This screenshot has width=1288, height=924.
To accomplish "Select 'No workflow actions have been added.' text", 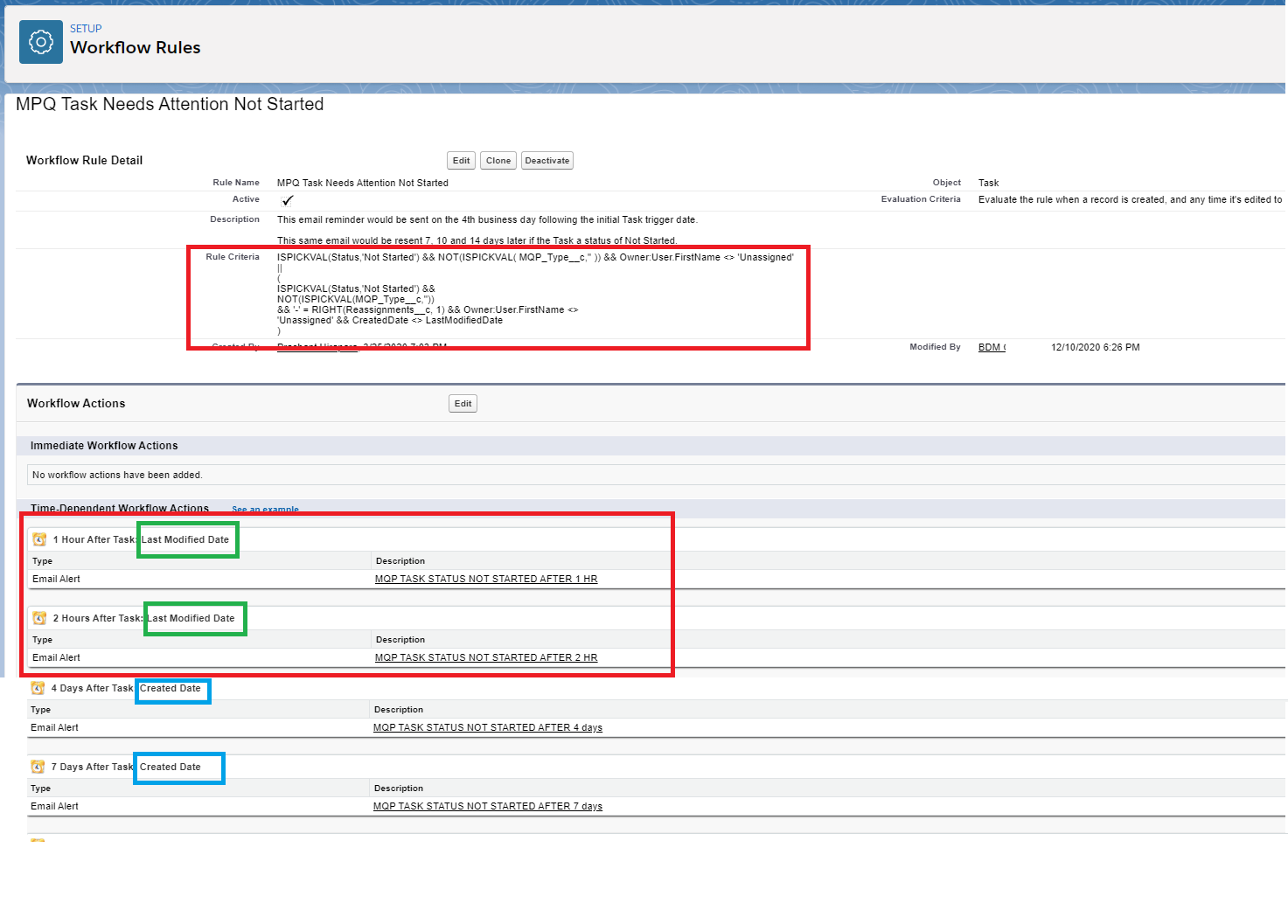I will (x=117, y=475).
